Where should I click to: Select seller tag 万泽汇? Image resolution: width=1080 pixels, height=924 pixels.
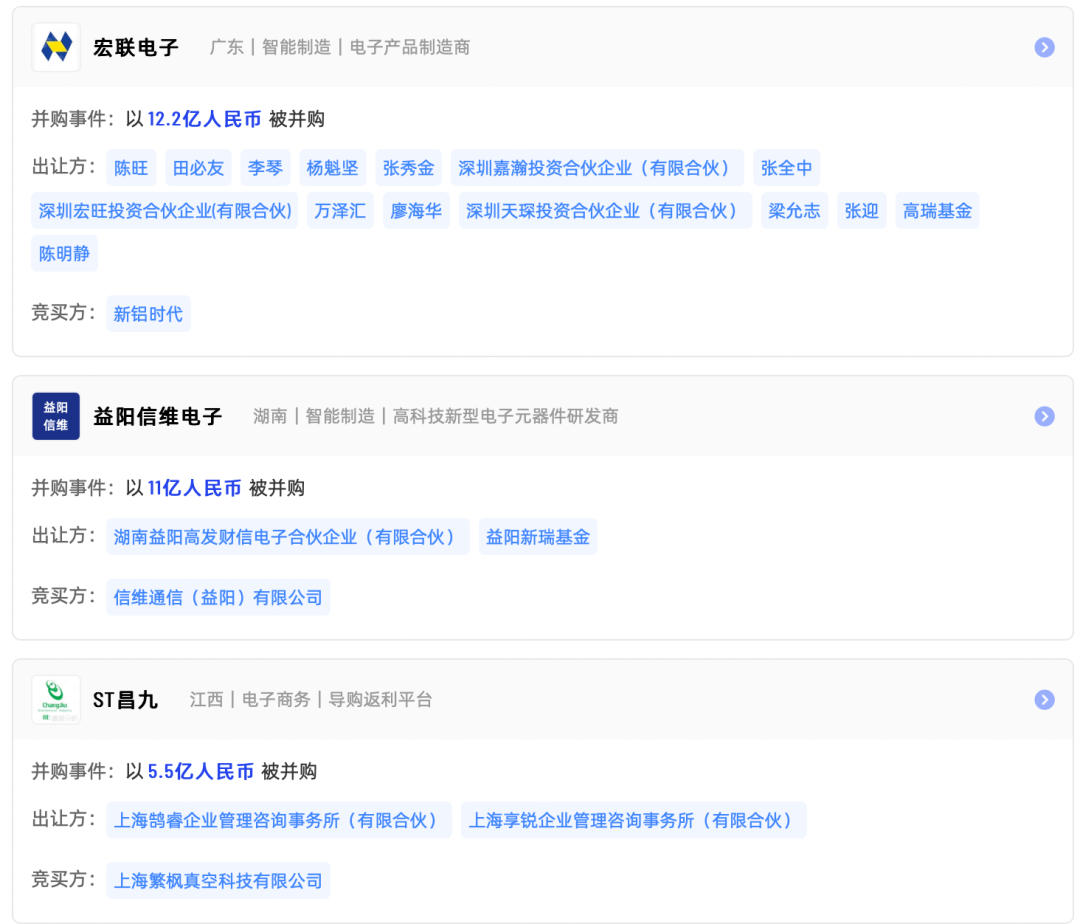click(340, 211)
